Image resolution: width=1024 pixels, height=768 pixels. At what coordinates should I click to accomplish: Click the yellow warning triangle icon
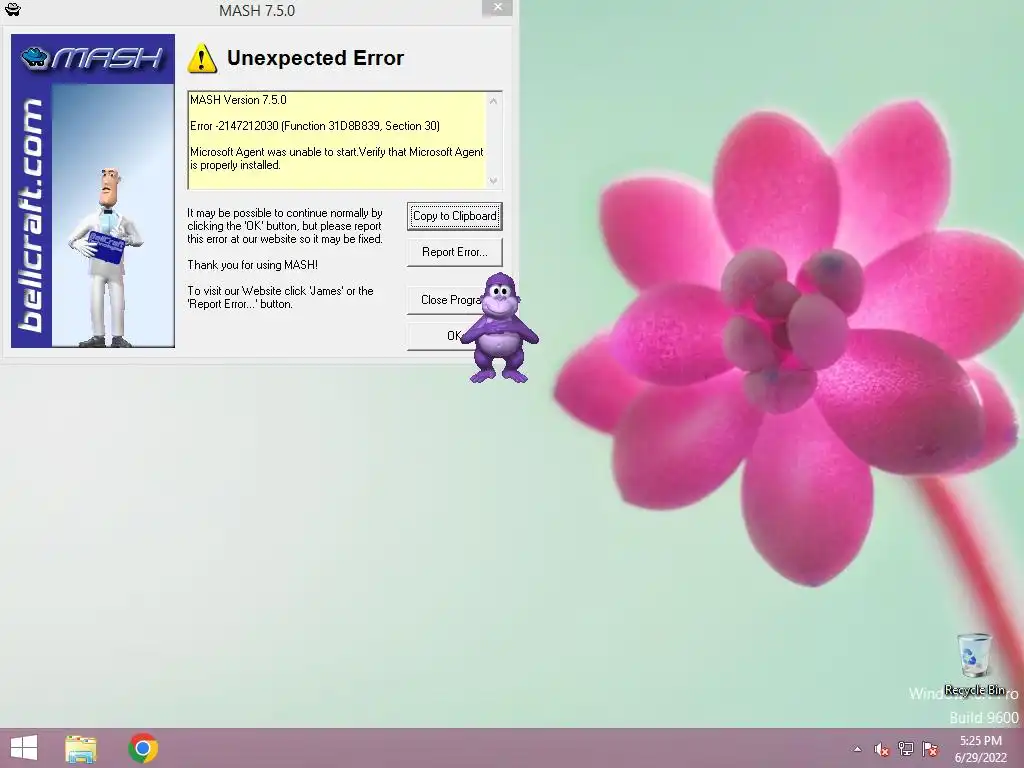click(202, 58)
